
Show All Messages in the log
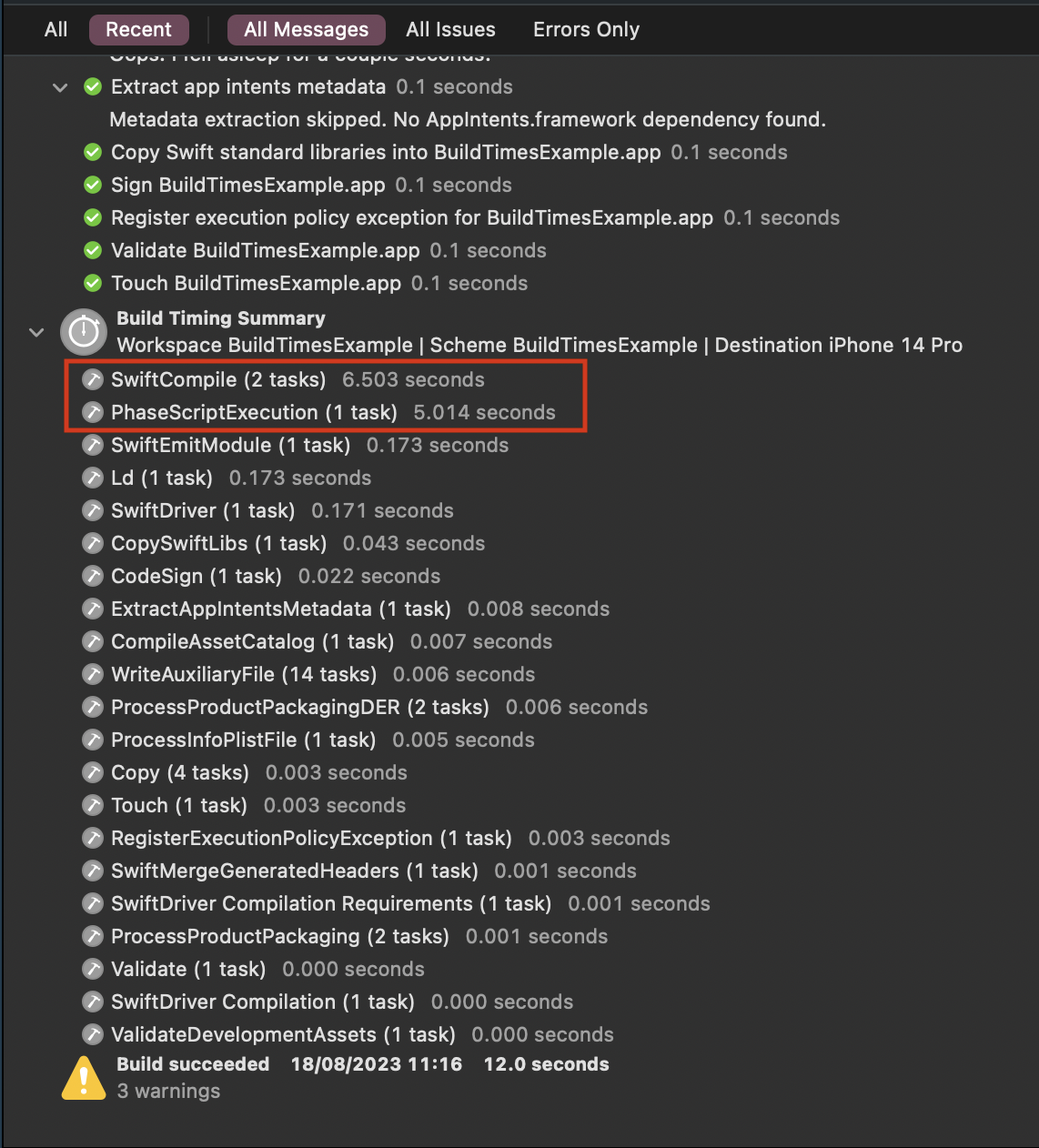tap(306, 30)
